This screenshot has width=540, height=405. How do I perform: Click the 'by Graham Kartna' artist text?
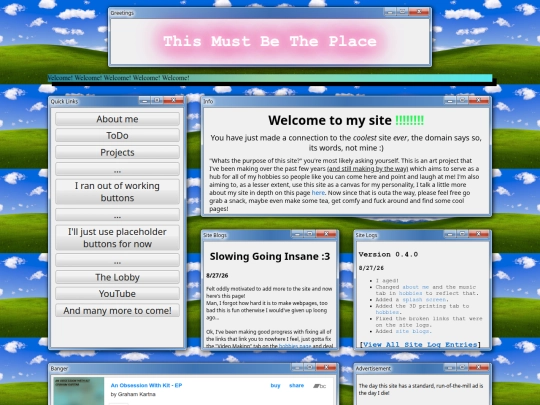[x=133, y=394]
